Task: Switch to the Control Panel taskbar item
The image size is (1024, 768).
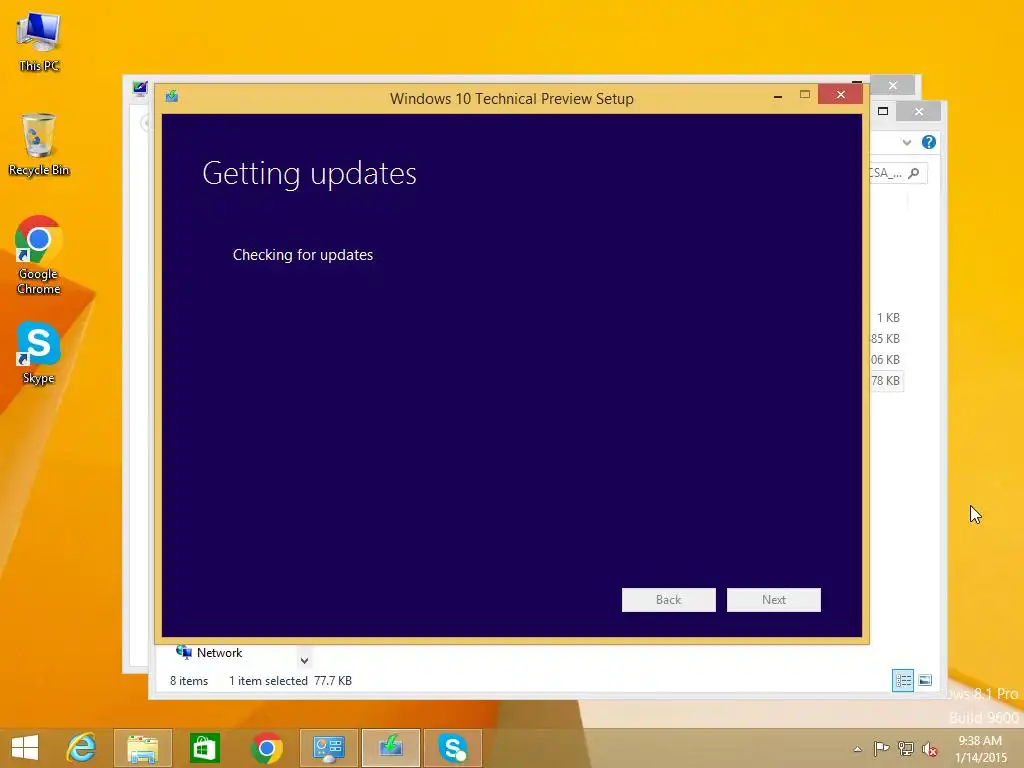Action: [328, 748]
